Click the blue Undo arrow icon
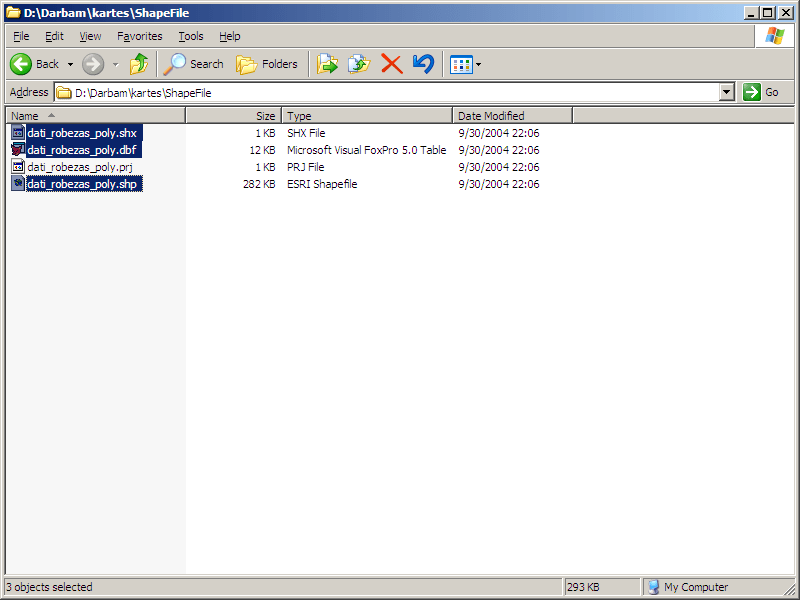This screenshot has width=800, height=600. pos(423,64)
